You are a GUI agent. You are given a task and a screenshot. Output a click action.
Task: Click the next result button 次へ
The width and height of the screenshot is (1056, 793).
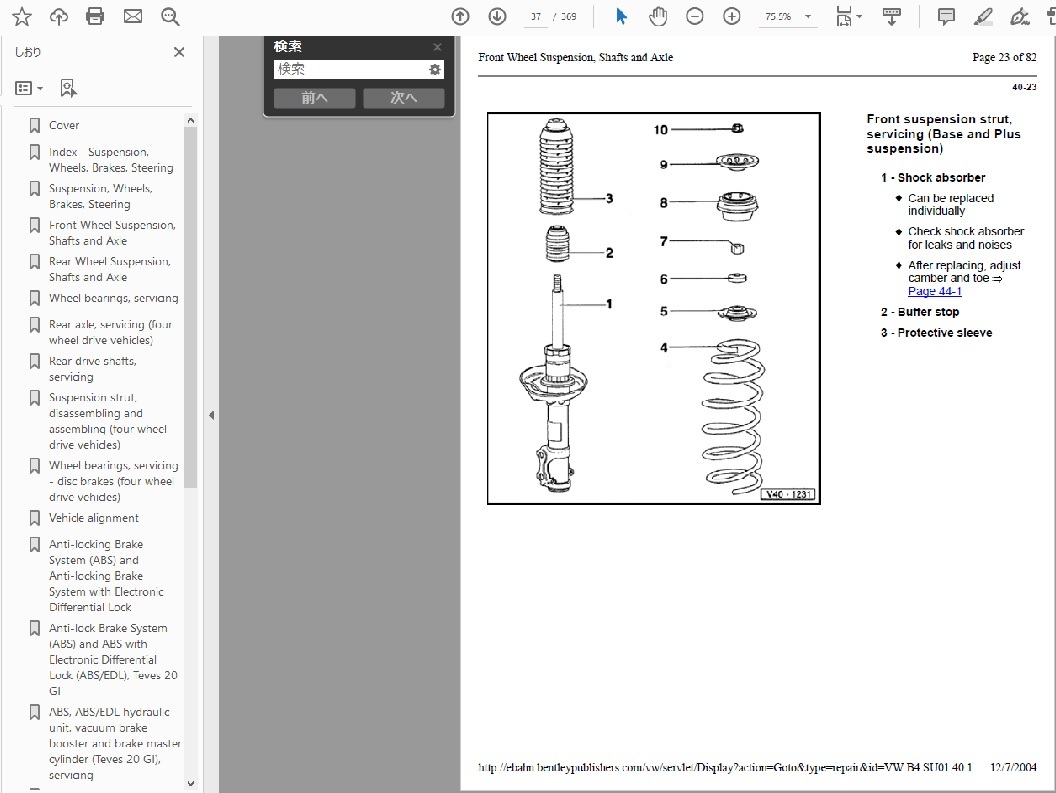pos(403,98)
